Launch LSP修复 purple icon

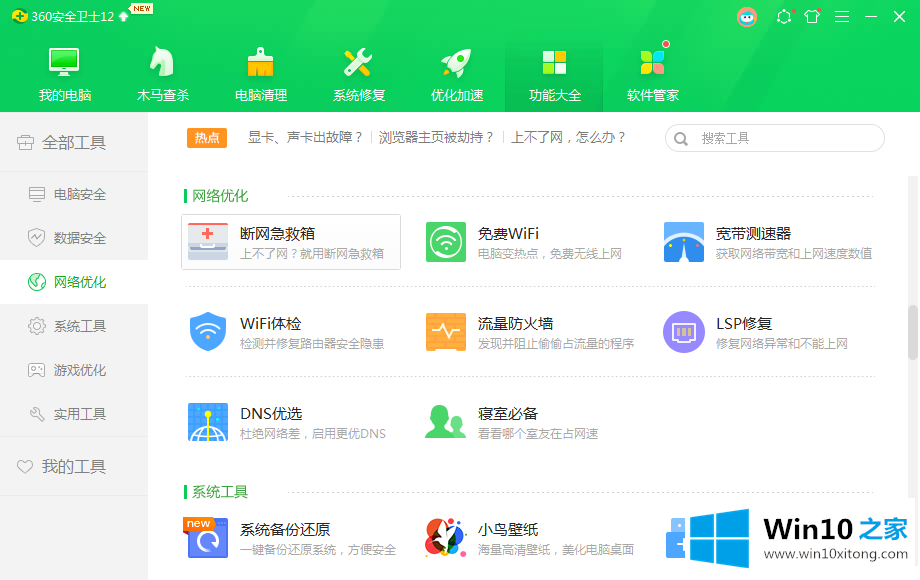(x=684, y=332)
